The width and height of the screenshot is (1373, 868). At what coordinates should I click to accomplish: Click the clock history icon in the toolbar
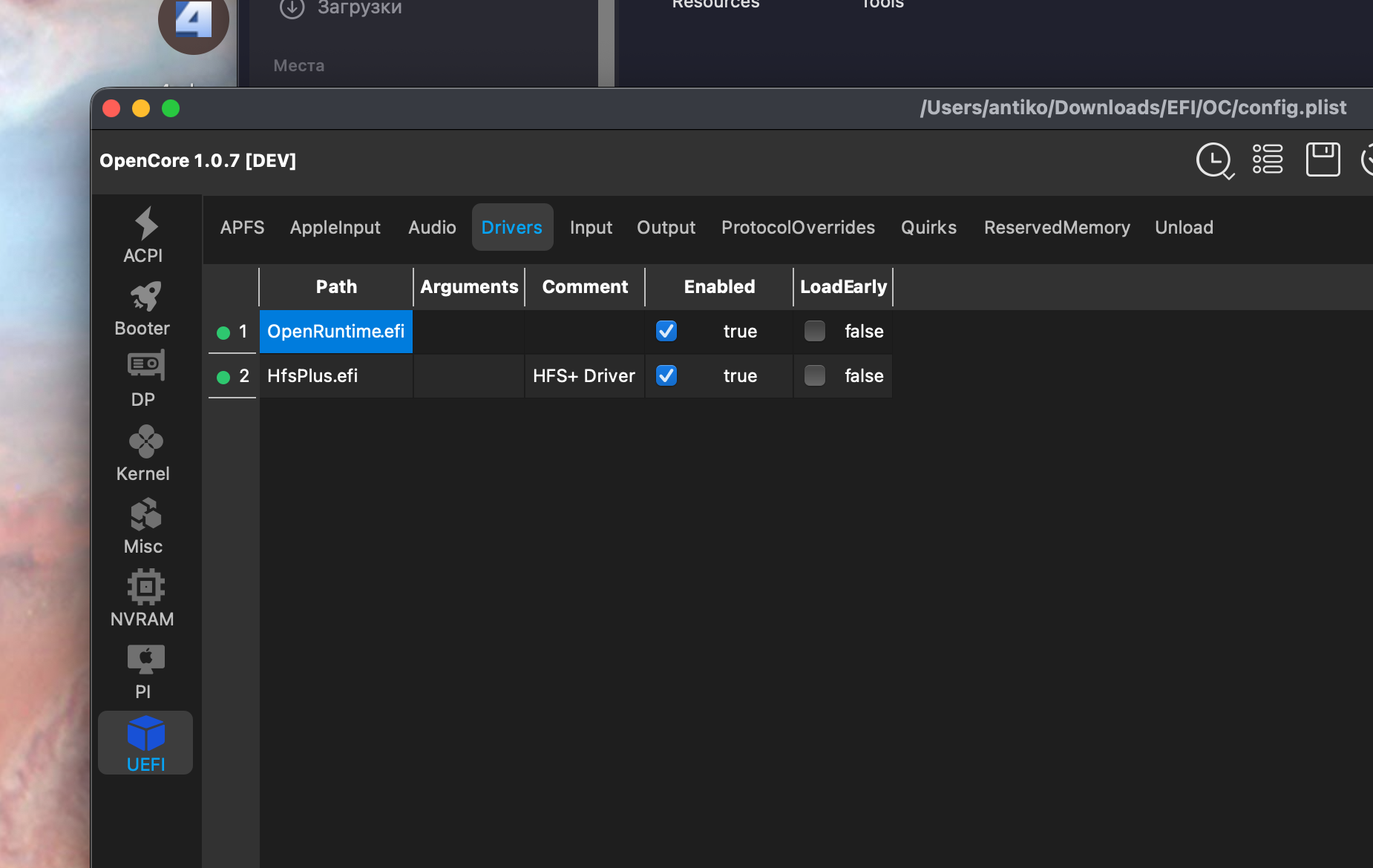[1214, 160]
